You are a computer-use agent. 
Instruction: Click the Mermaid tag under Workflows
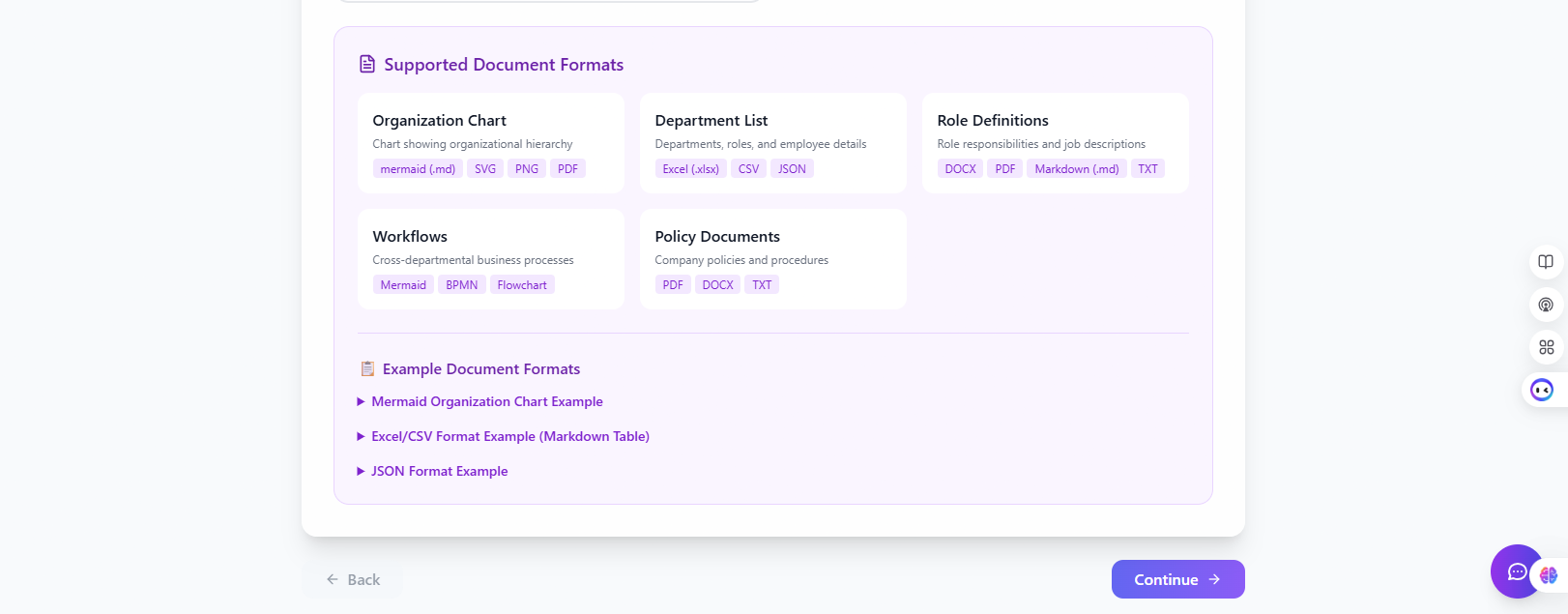point(403,284)
